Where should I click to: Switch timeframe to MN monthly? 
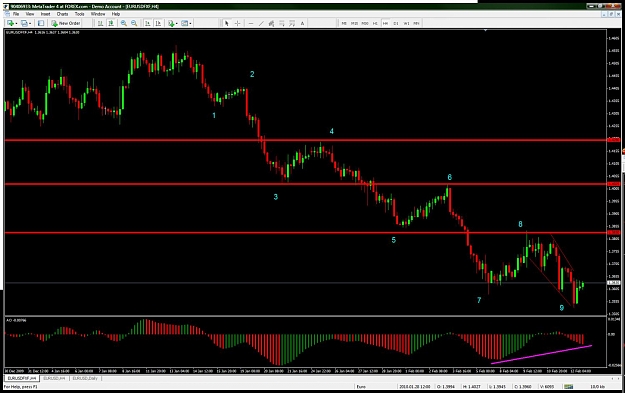(417, 24)
